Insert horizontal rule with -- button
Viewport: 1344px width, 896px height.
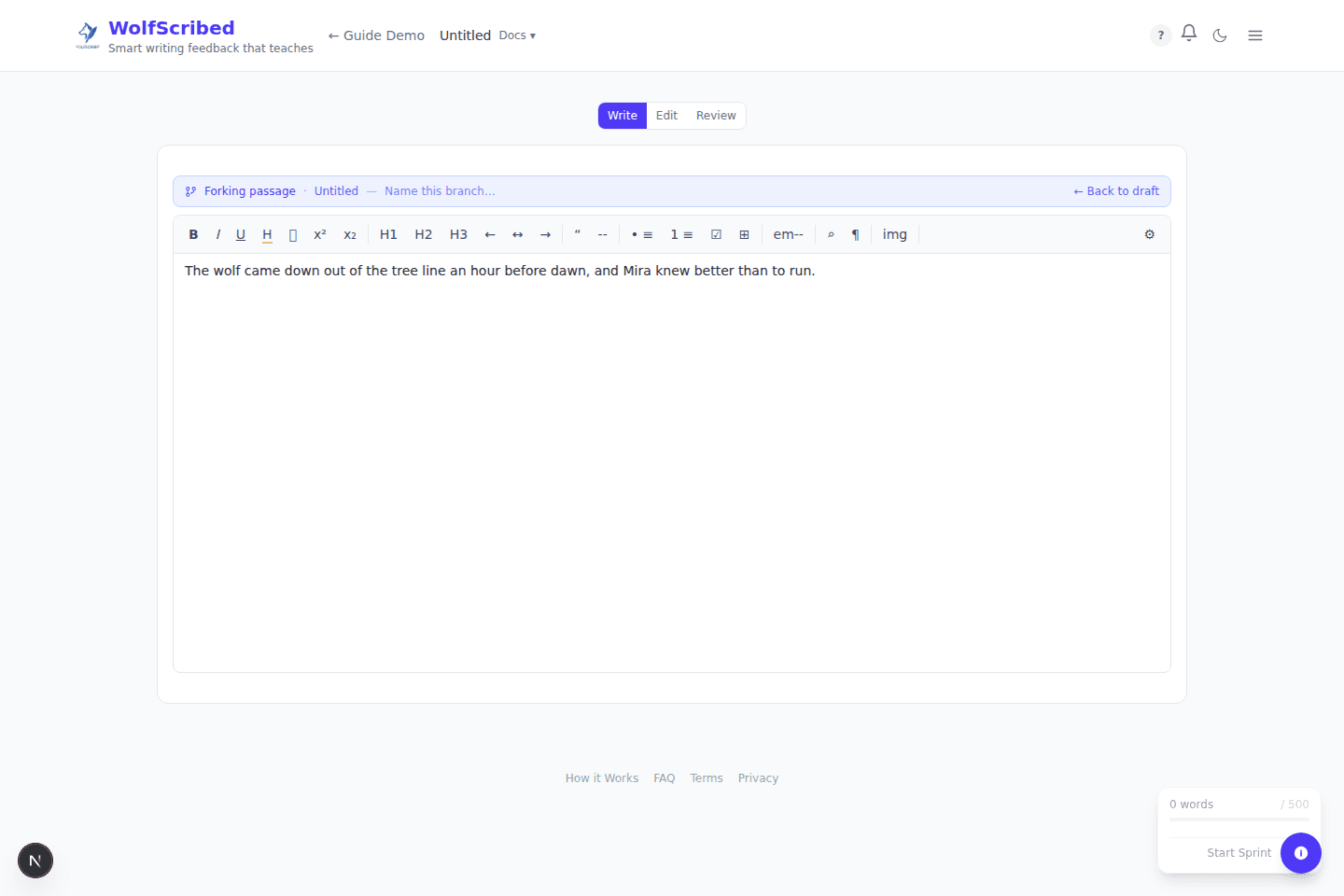coord(603,234)
